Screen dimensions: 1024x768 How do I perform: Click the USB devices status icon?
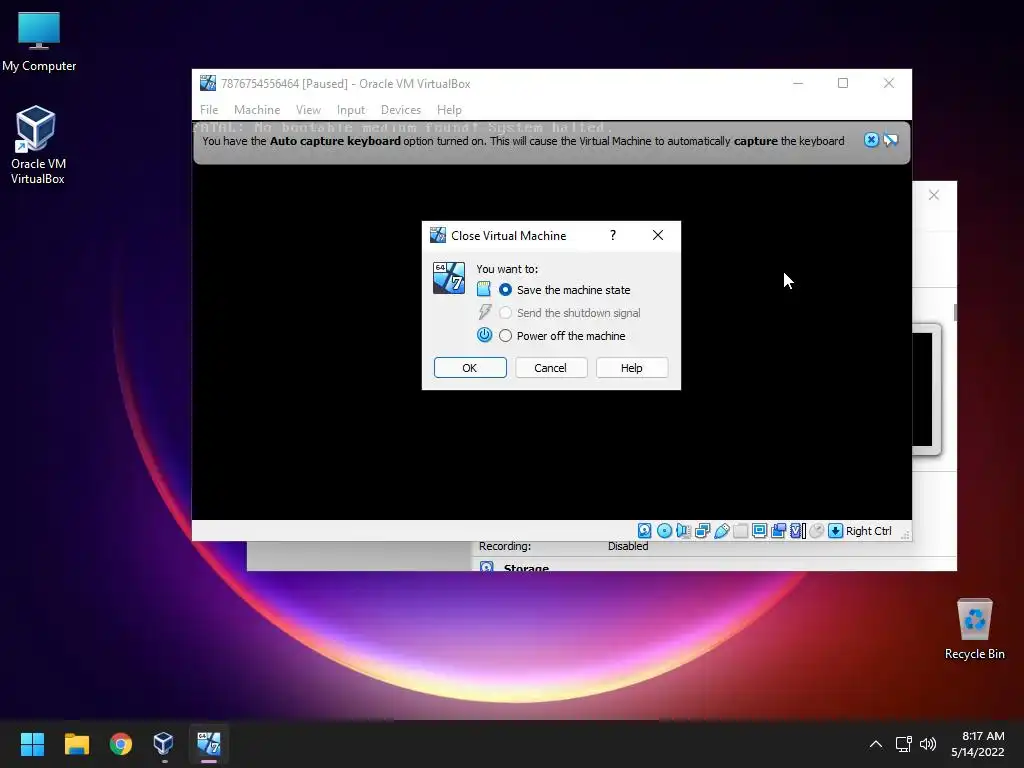[x=722, y=531]
